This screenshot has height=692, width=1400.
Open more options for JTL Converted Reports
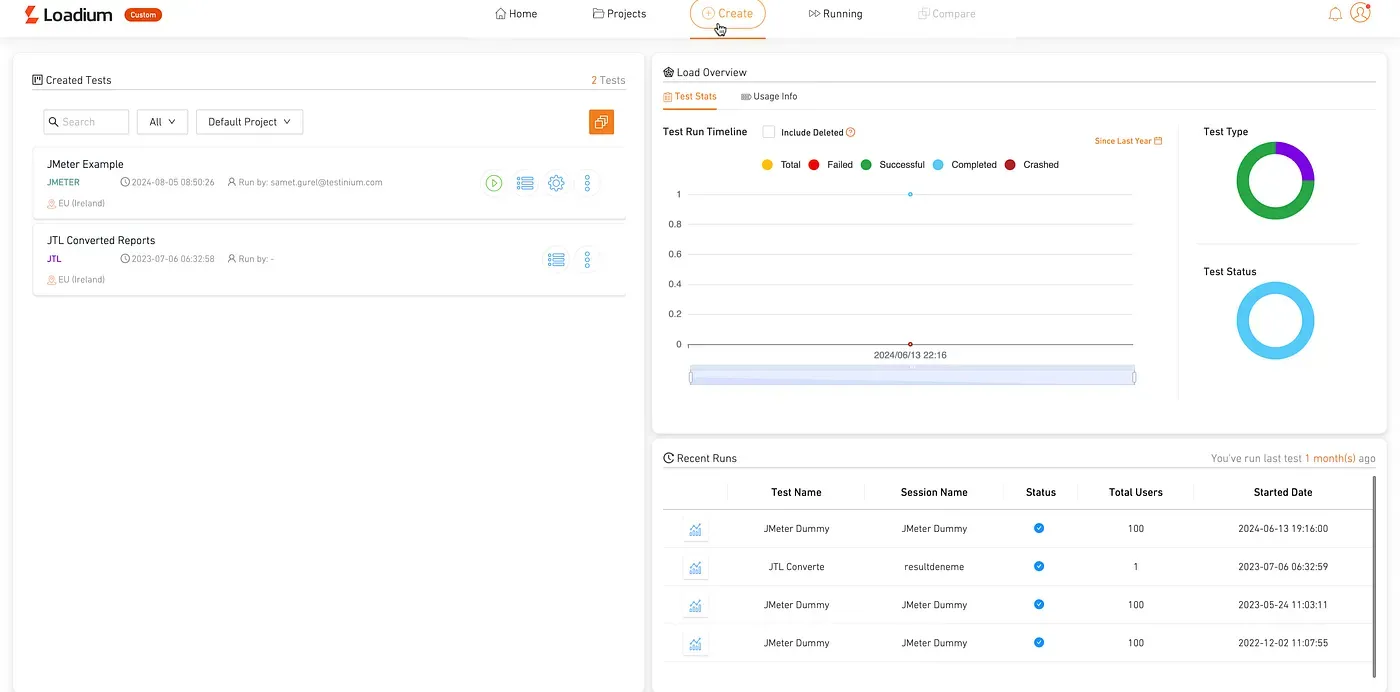[x=587, y=259]
